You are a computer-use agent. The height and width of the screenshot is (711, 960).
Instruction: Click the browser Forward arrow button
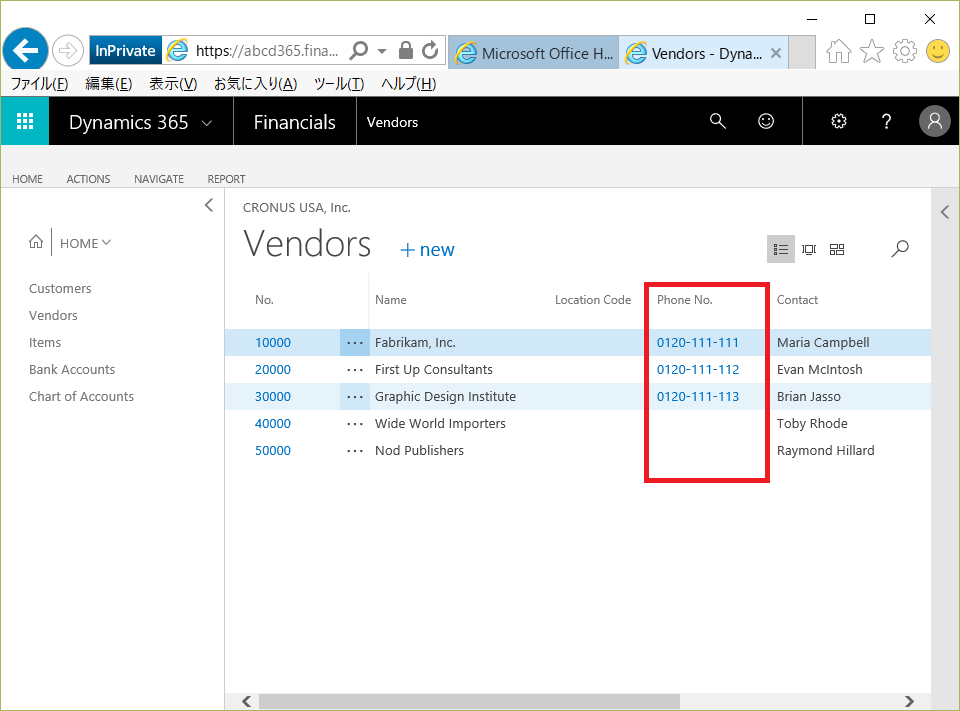click(67, 50)
